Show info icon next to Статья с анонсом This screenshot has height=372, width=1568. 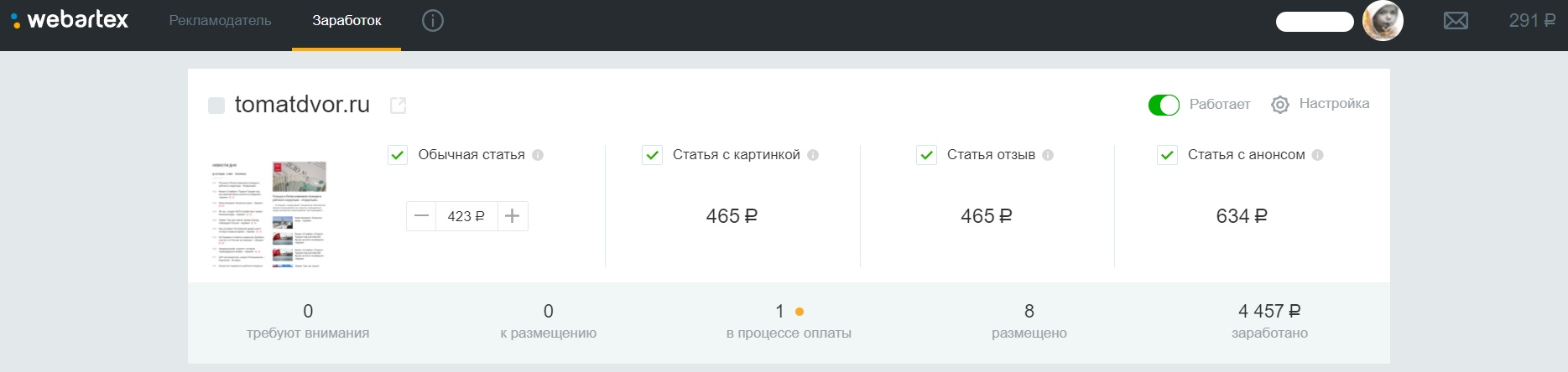[1318, 155]
